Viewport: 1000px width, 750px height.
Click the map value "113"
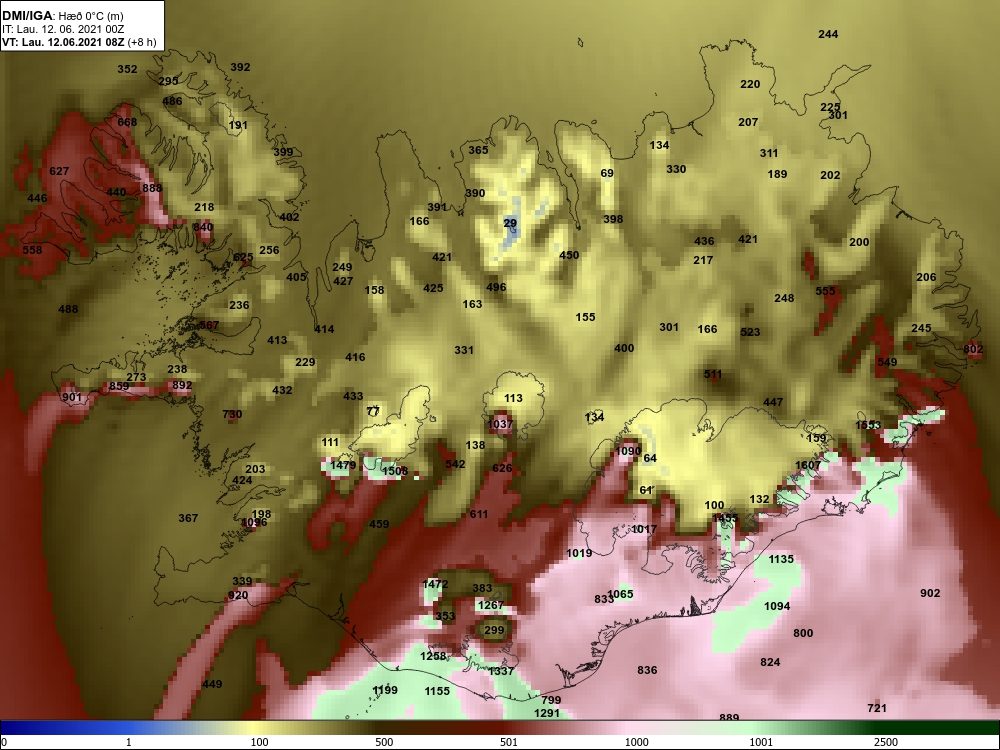(x=513, y=399)
